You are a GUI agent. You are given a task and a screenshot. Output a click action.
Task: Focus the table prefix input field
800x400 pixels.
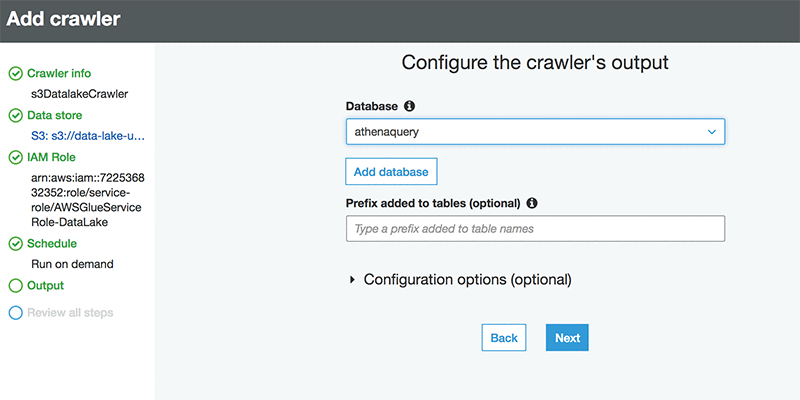535,229
